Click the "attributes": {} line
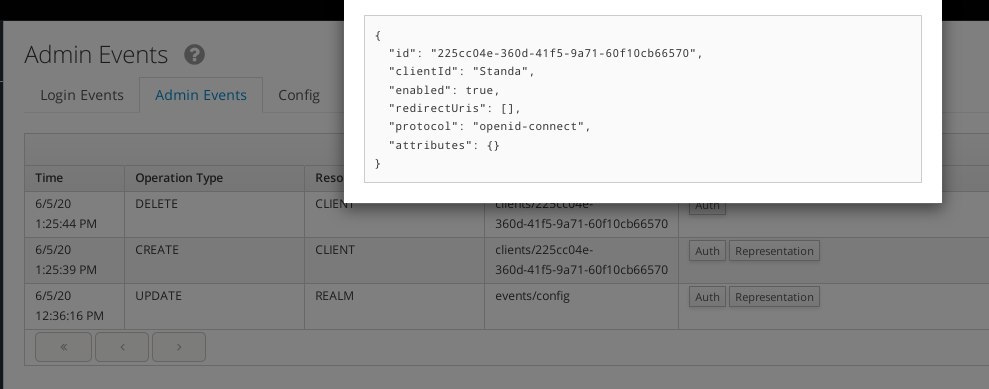Screen dimensions: 989x389 tap(445, 145)
